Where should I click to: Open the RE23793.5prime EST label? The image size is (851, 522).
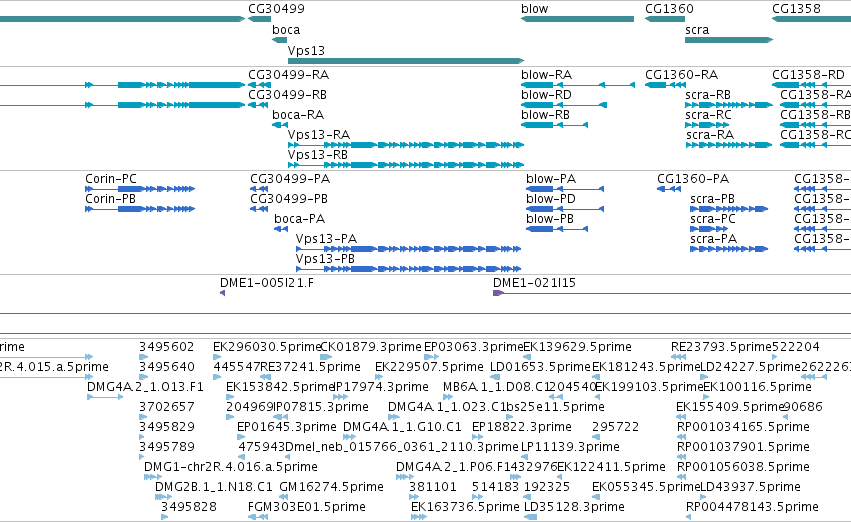(x=721, y=347)
